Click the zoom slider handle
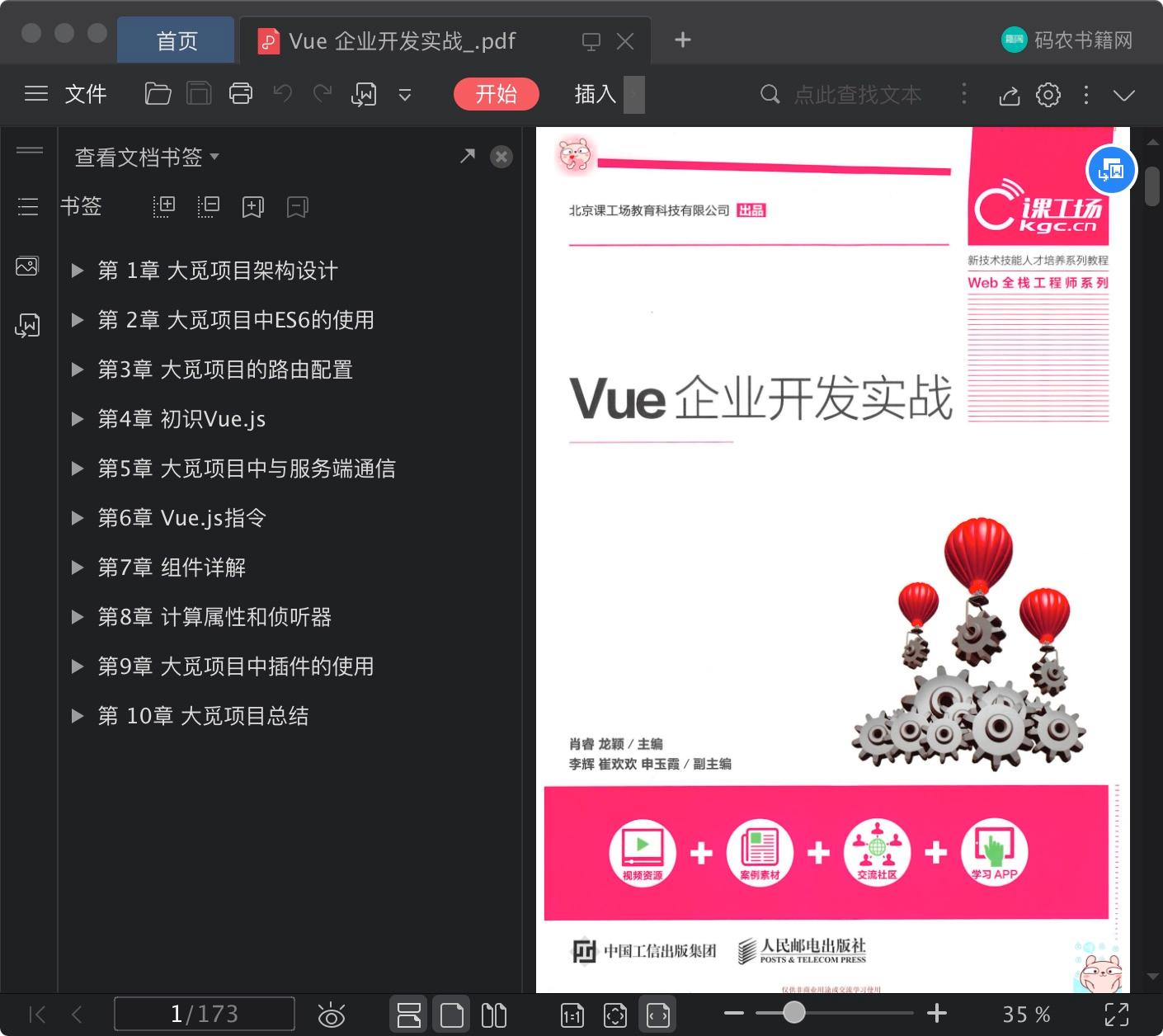Viewport: 1163px width, 1036px height. pos(793,1012)
